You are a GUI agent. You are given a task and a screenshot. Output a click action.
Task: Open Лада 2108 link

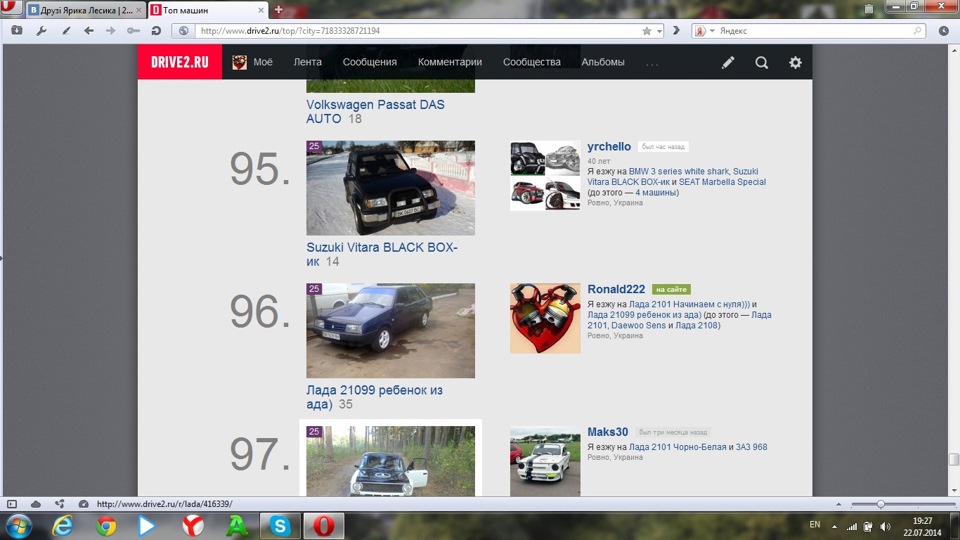697,325
